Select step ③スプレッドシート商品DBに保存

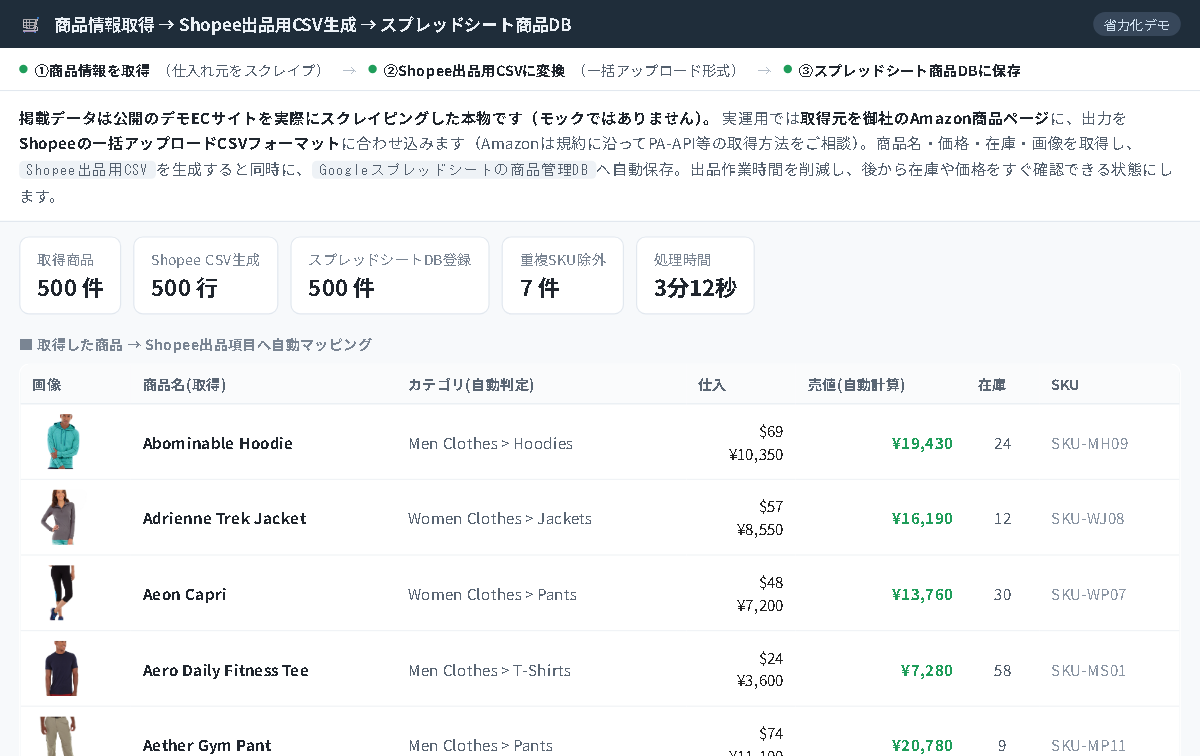[x=909, y=70]
